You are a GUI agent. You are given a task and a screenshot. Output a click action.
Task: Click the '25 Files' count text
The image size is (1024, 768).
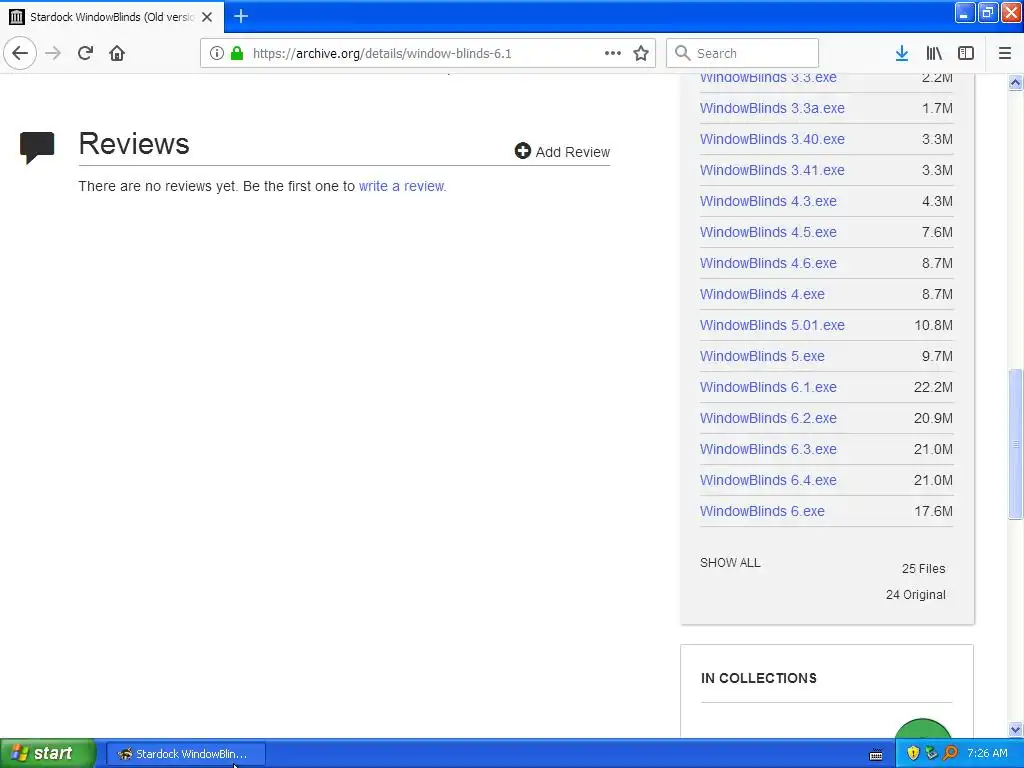(x=923, y=569)
